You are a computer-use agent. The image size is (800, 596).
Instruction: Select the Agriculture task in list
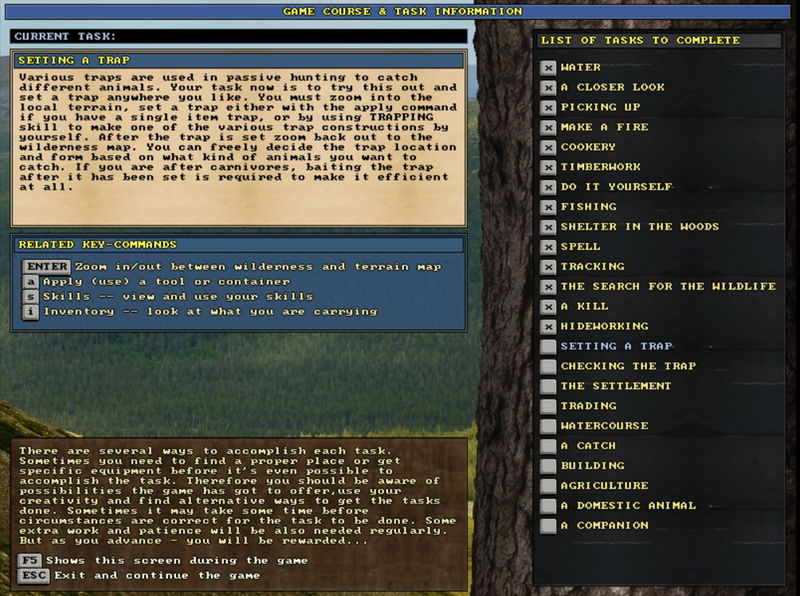coord(604,486)
